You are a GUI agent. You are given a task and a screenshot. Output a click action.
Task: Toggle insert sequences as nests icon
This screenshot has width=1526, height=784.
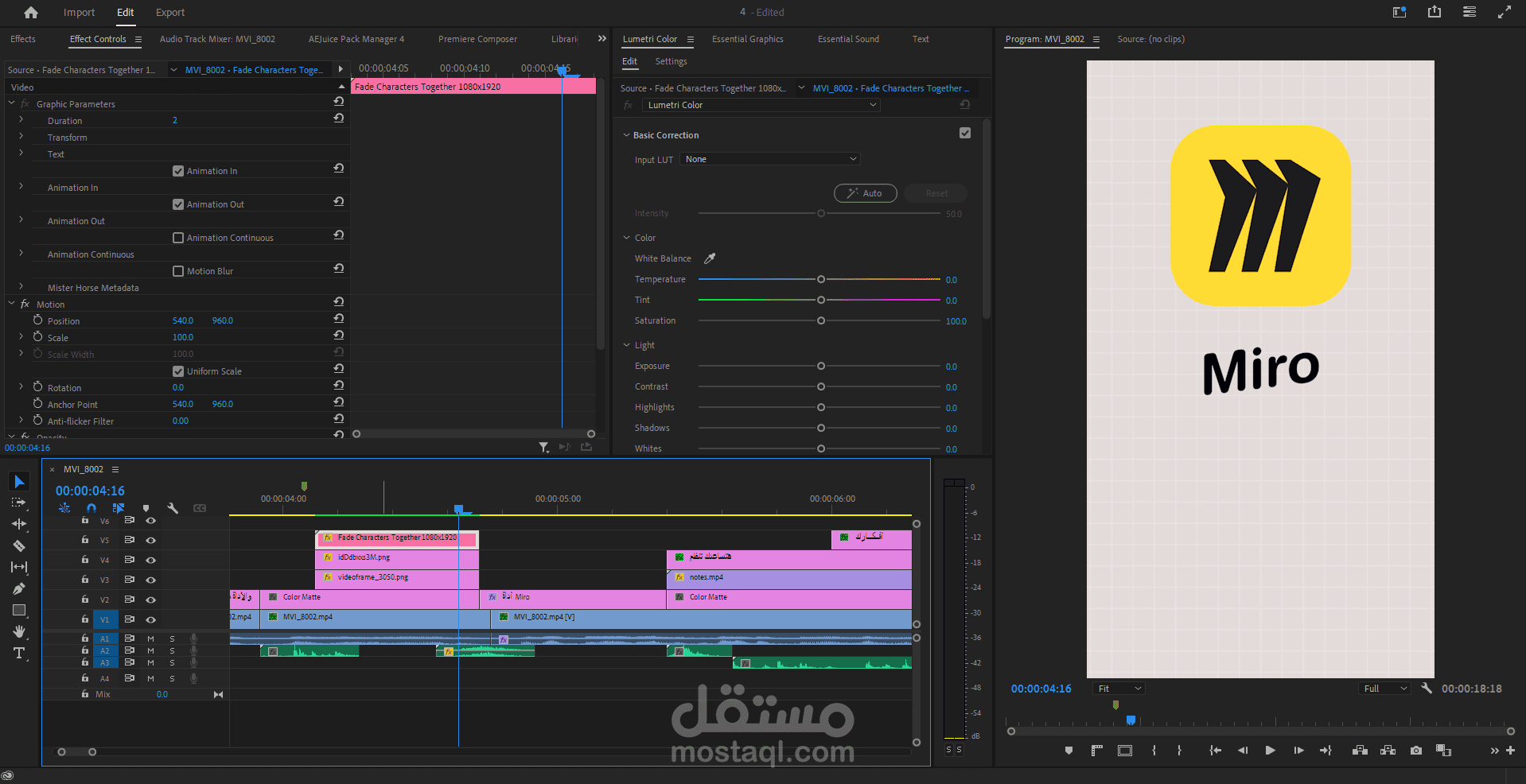tap(64, 508)
